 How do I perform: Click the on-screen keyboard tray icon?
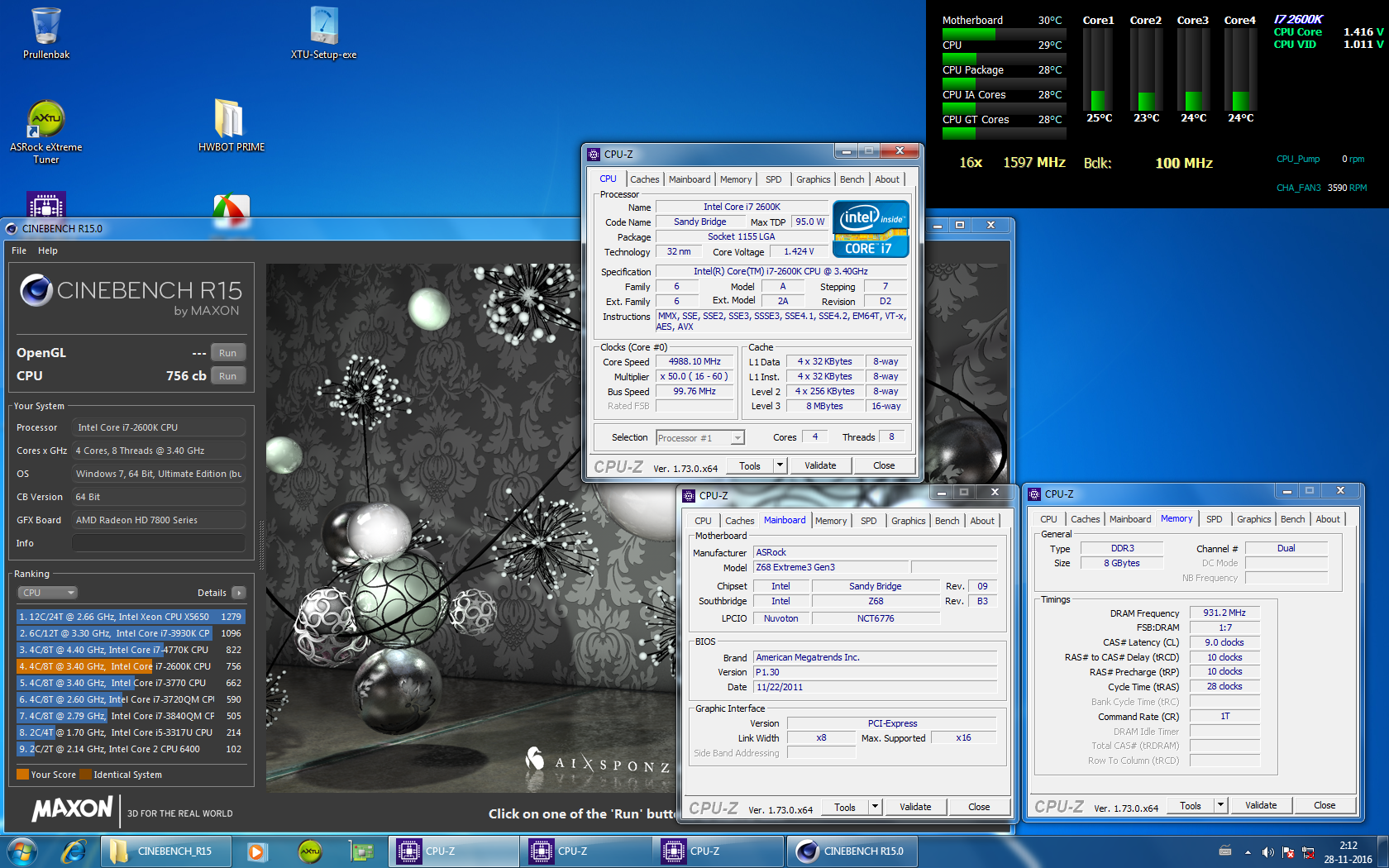coord(1225,851)
